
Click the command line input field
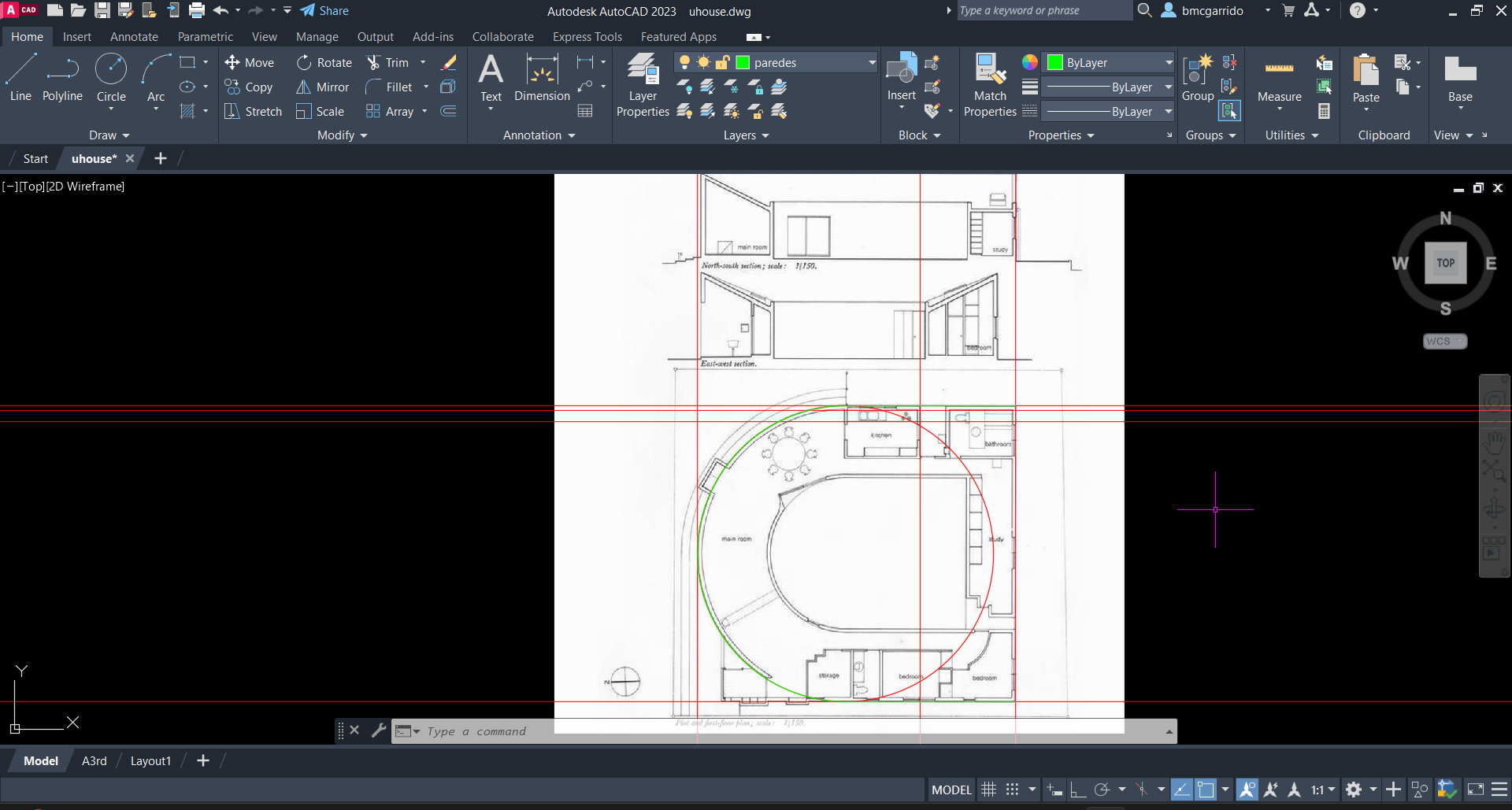tap(709, 731)
